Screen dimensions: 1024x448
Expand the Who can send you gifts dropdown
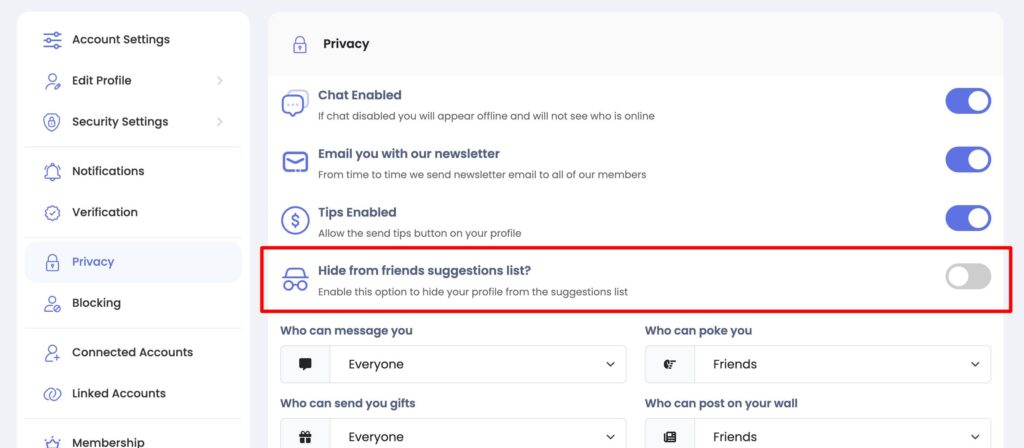click(x=453, y=436)
